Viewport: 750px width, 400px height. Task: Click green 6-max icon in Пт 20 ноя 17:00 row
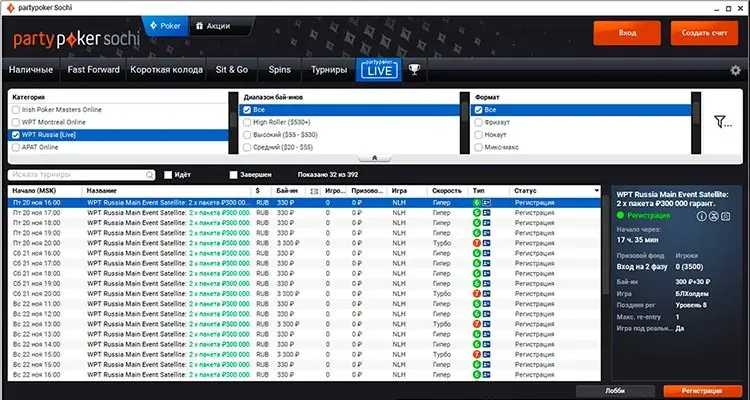click(x=476, y=213)
